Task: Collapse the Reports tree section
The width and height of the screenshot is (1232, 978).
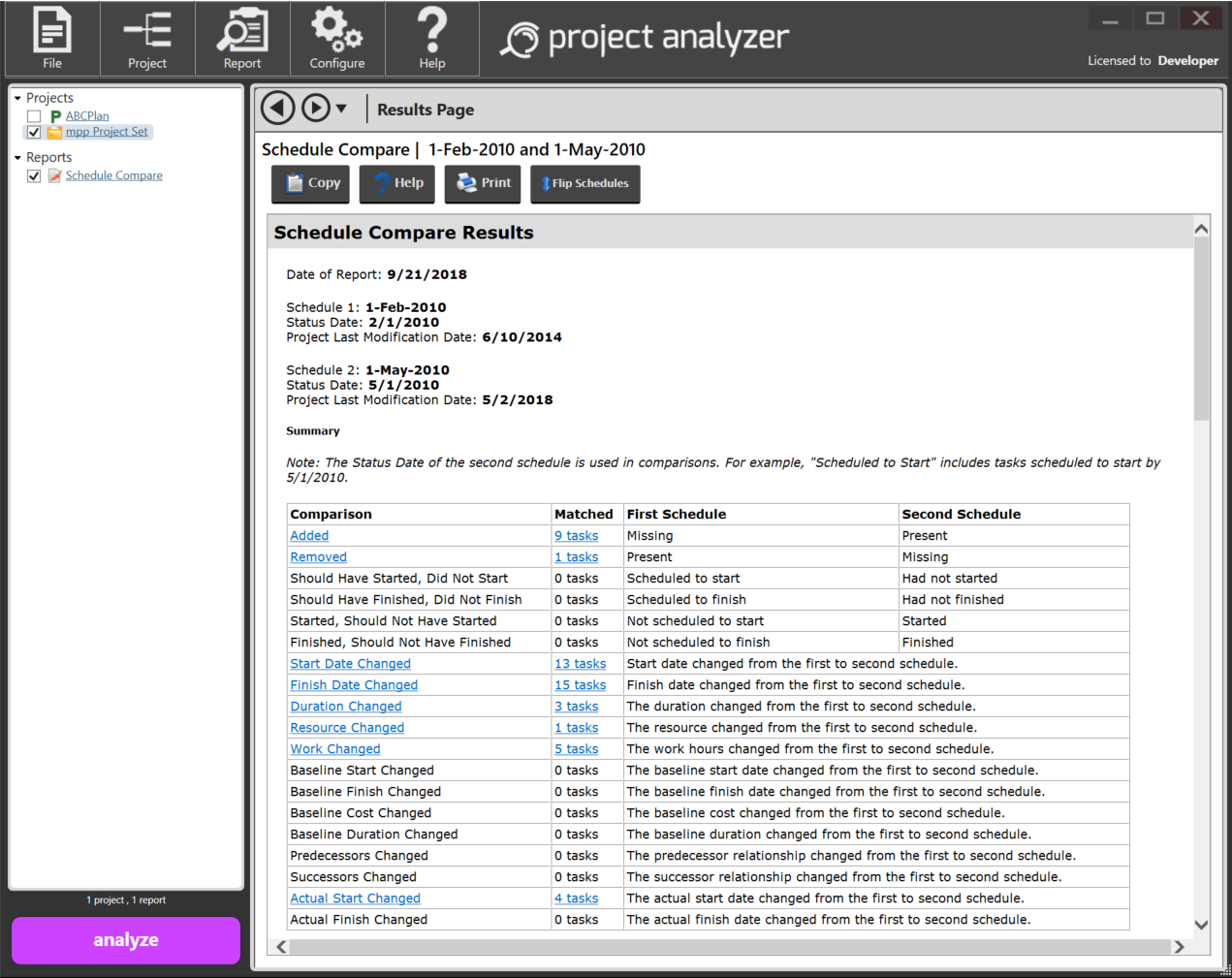Action: tap(17, 157)
